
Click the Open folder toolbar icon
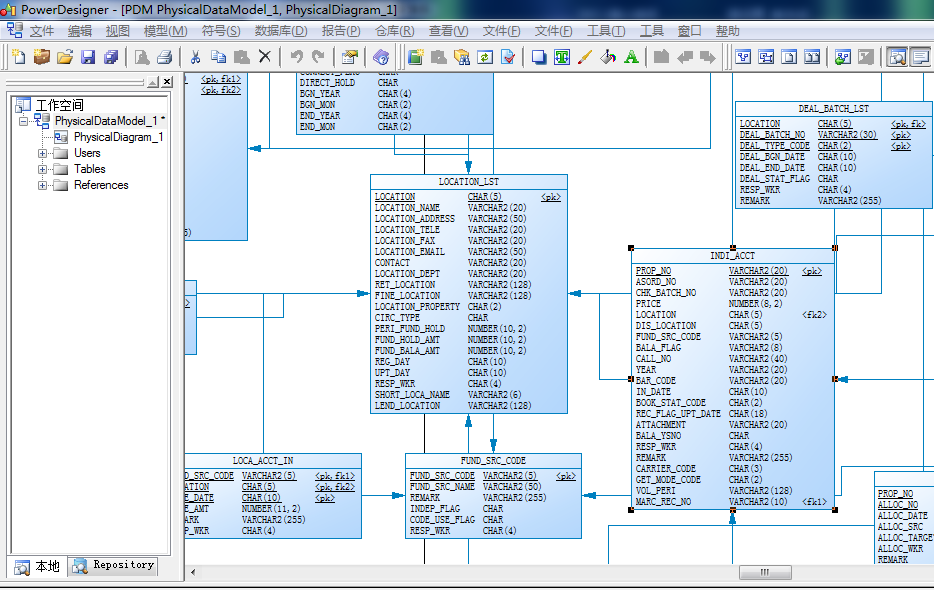pos(65,57)
